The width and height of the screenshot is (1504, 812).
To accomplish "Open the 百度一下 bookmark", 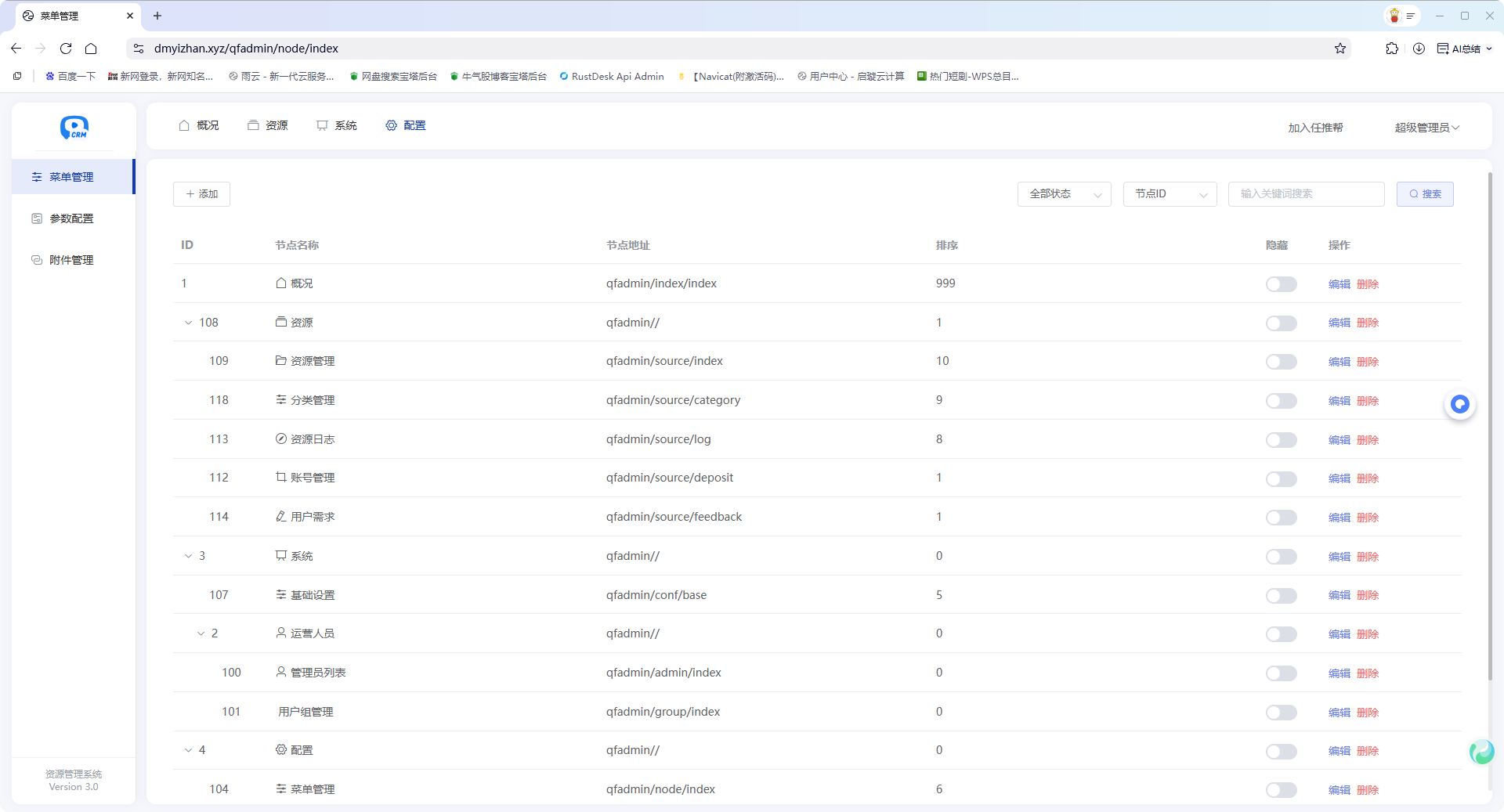I will (70, 76).
